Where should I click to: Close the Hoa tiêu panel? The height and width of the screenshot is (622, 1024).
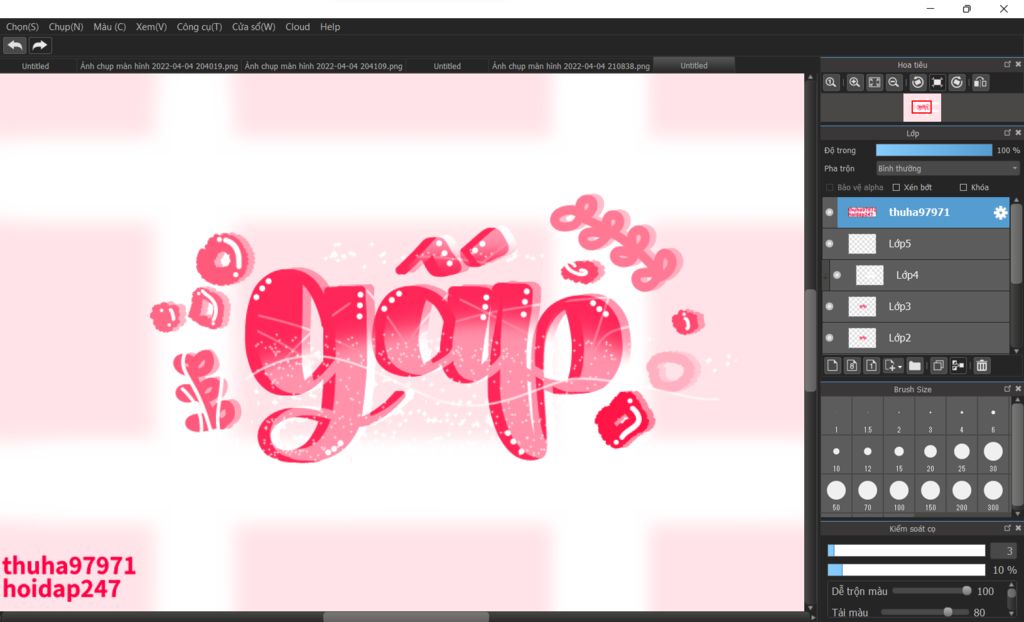tap(1017, 65)
